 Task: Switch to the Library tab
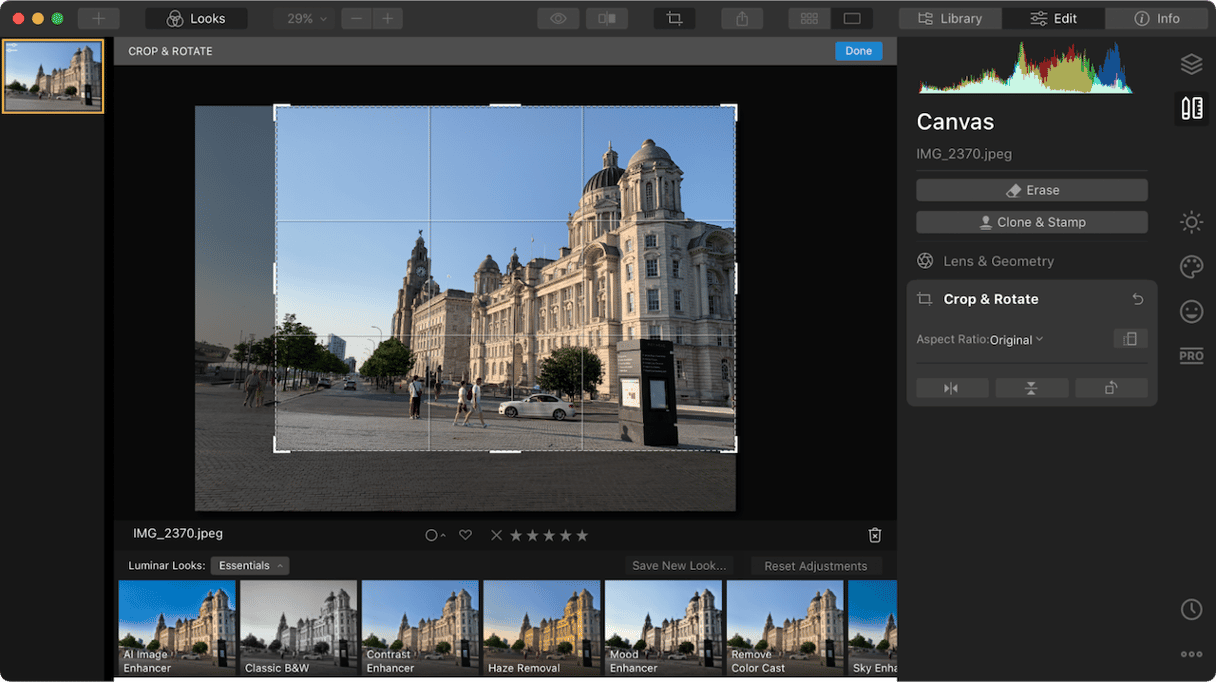click(950, 18)
